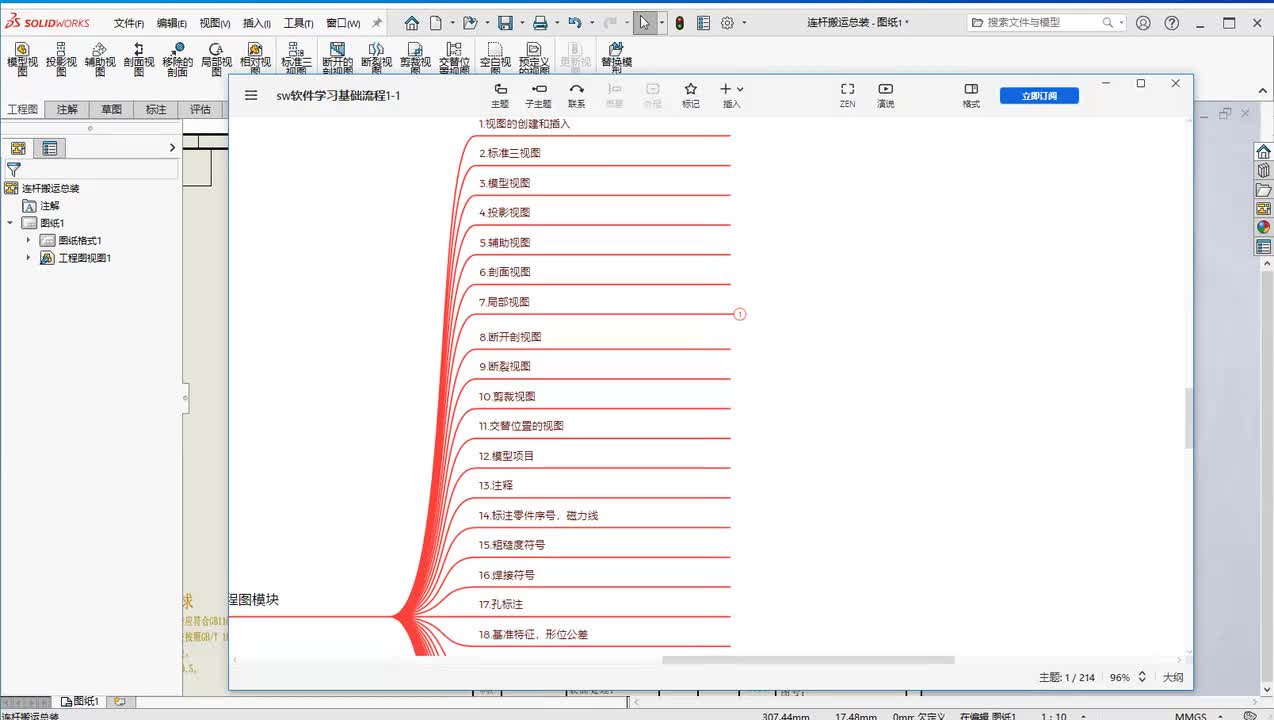Click the filter input in feature tree
Image resolution: width=1274 pixels, height=720 pixels.
coord(98,170)
